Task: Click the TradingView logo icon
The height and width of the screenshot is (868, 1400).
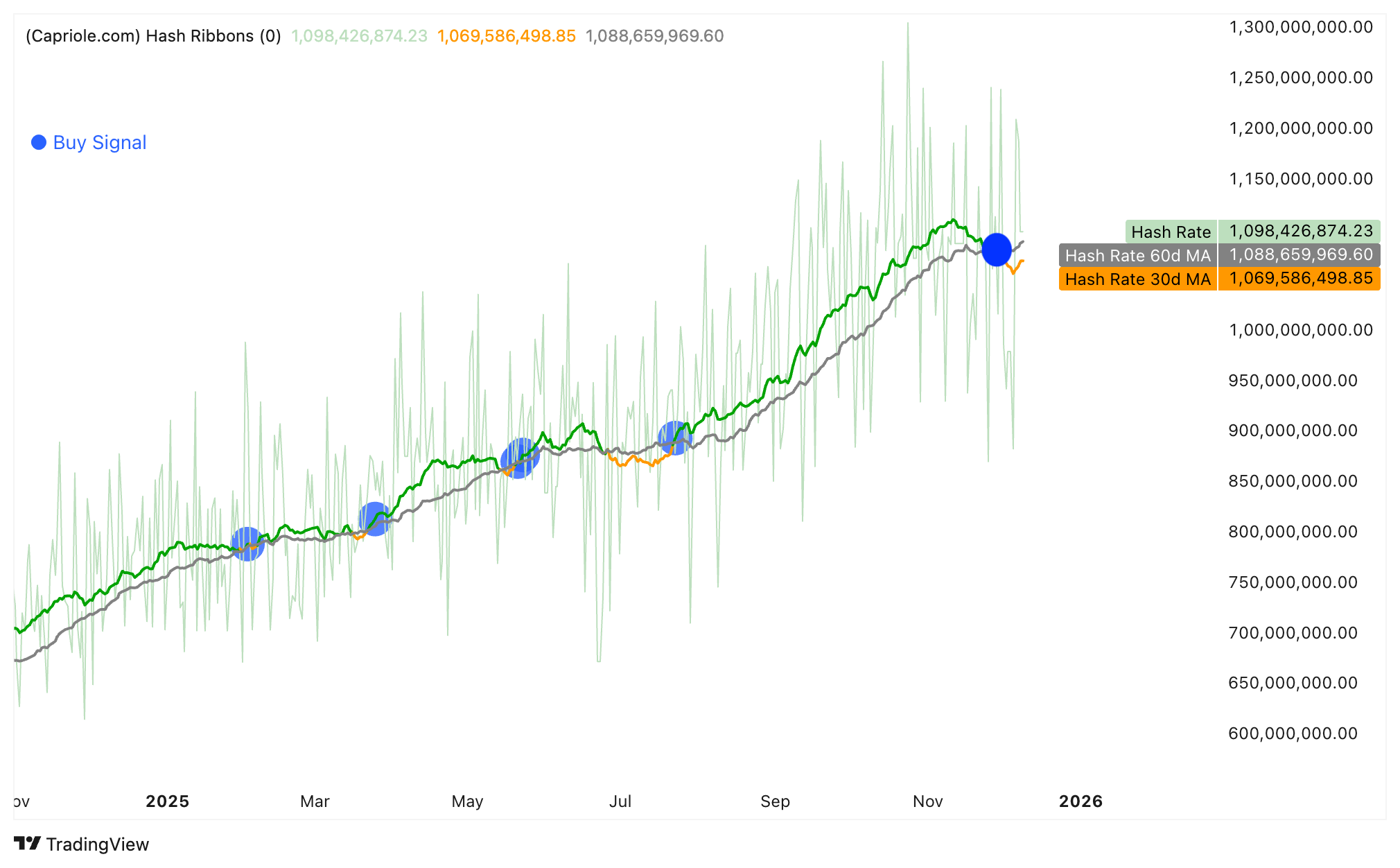Action: [28, 843]
